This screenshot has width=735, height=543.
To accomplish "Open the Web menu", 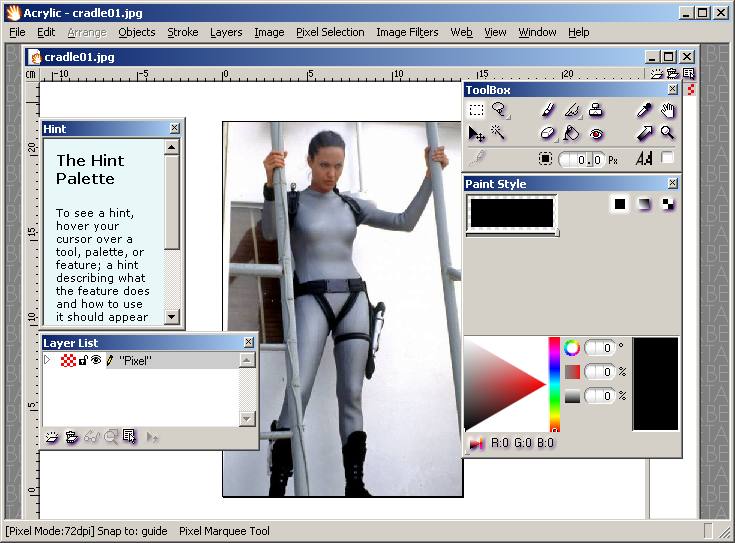I will [x=461, y=32].
